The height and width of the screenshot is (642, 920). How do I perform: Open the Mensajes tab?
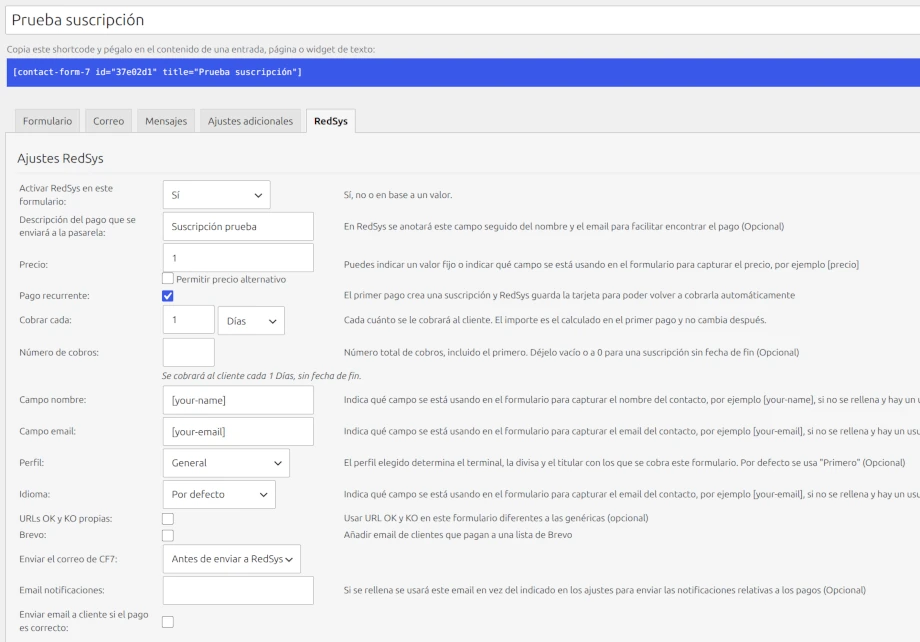pyautogui.click(x=166, y=121)
